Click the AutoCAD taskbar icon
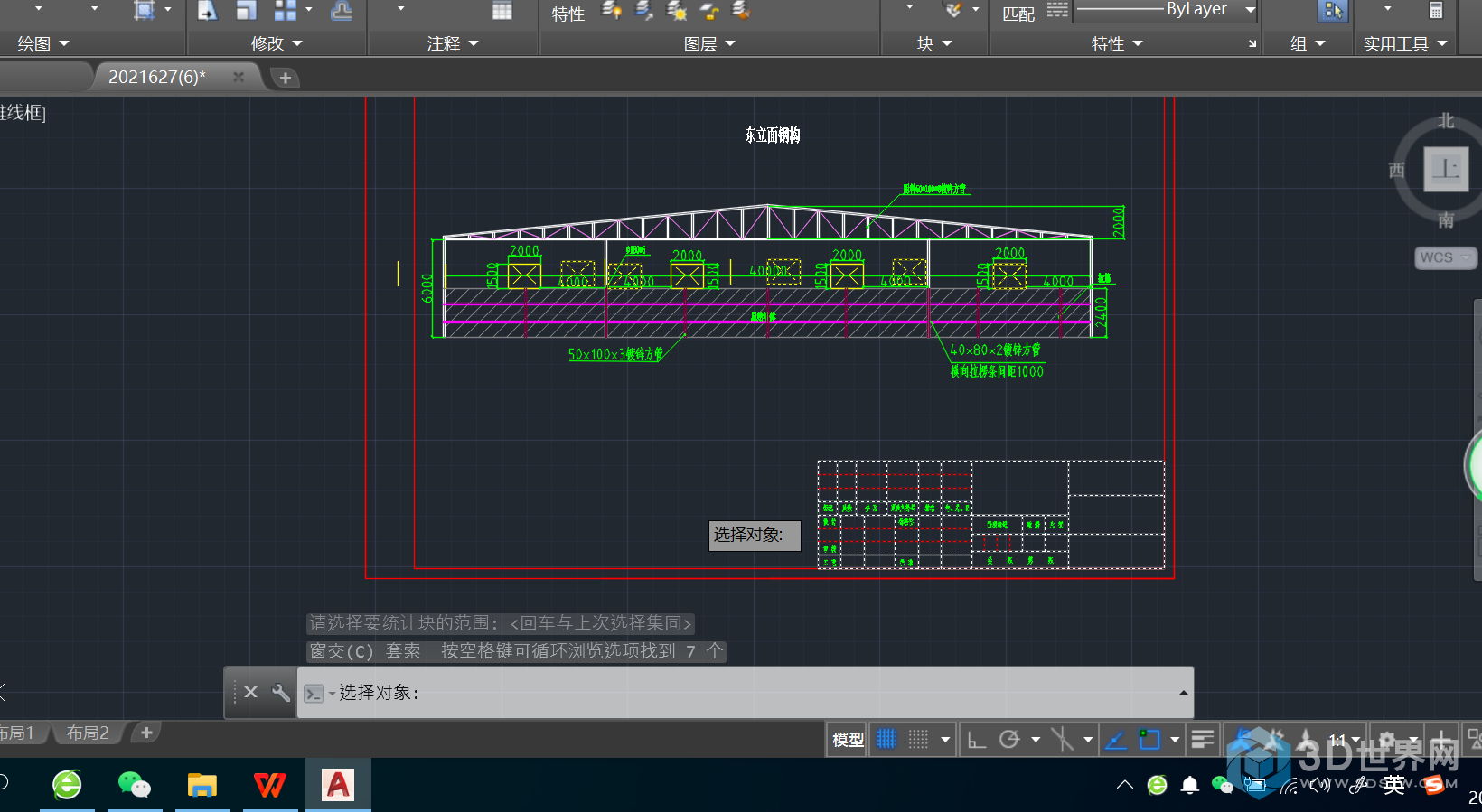The image size is (1482, 812). [x=338, y=785]
